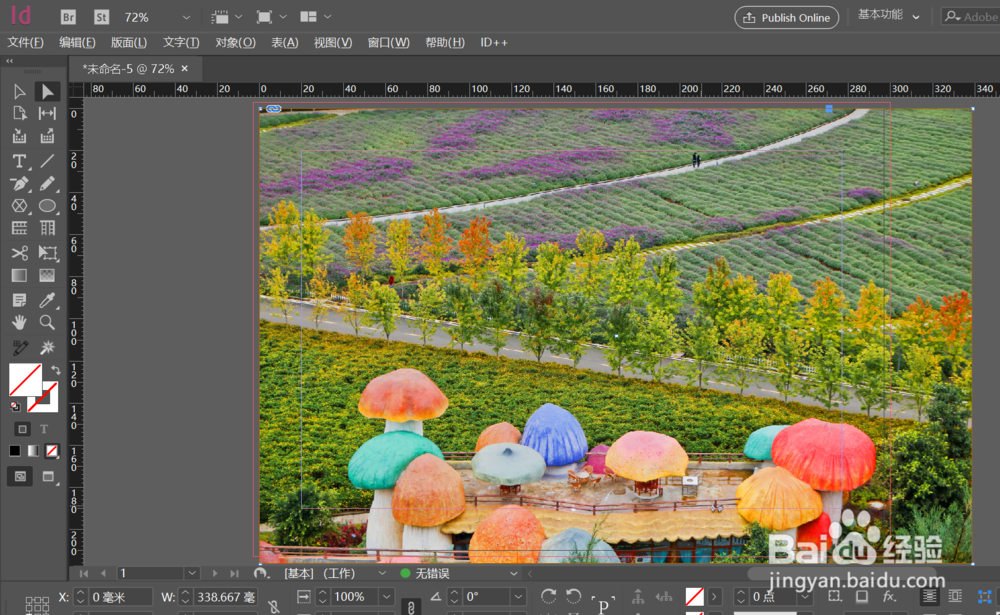The width and height of the screenshot is (1000, 615).
Task: Select the Horizontal Grid tool
Action: pos(19,228)
